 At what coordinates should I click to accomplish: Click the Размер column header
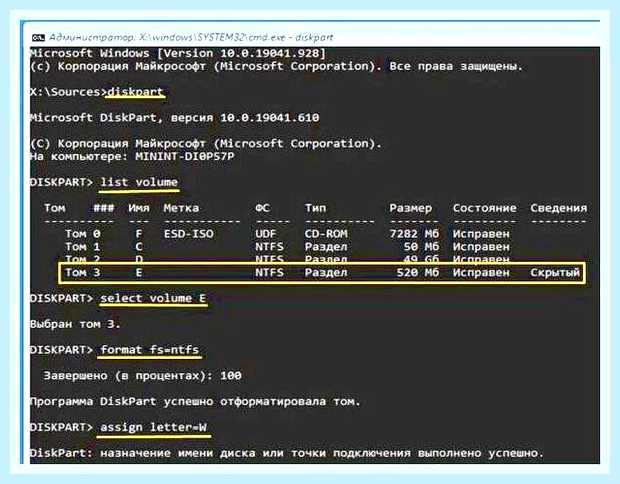coord(410,208)
